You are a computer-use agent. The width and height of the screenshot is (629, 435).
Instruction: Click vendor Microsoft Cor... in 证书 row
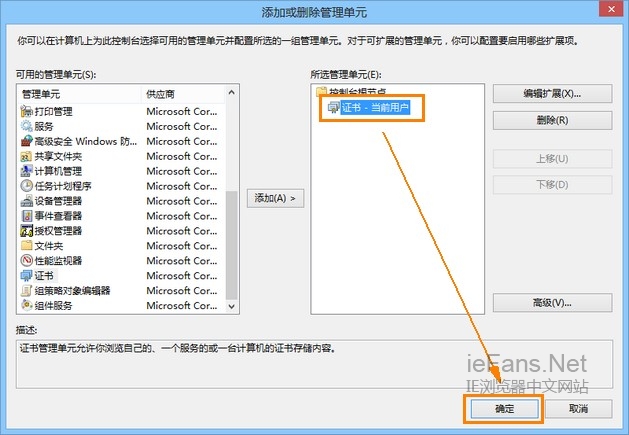(x=182, y=276)
